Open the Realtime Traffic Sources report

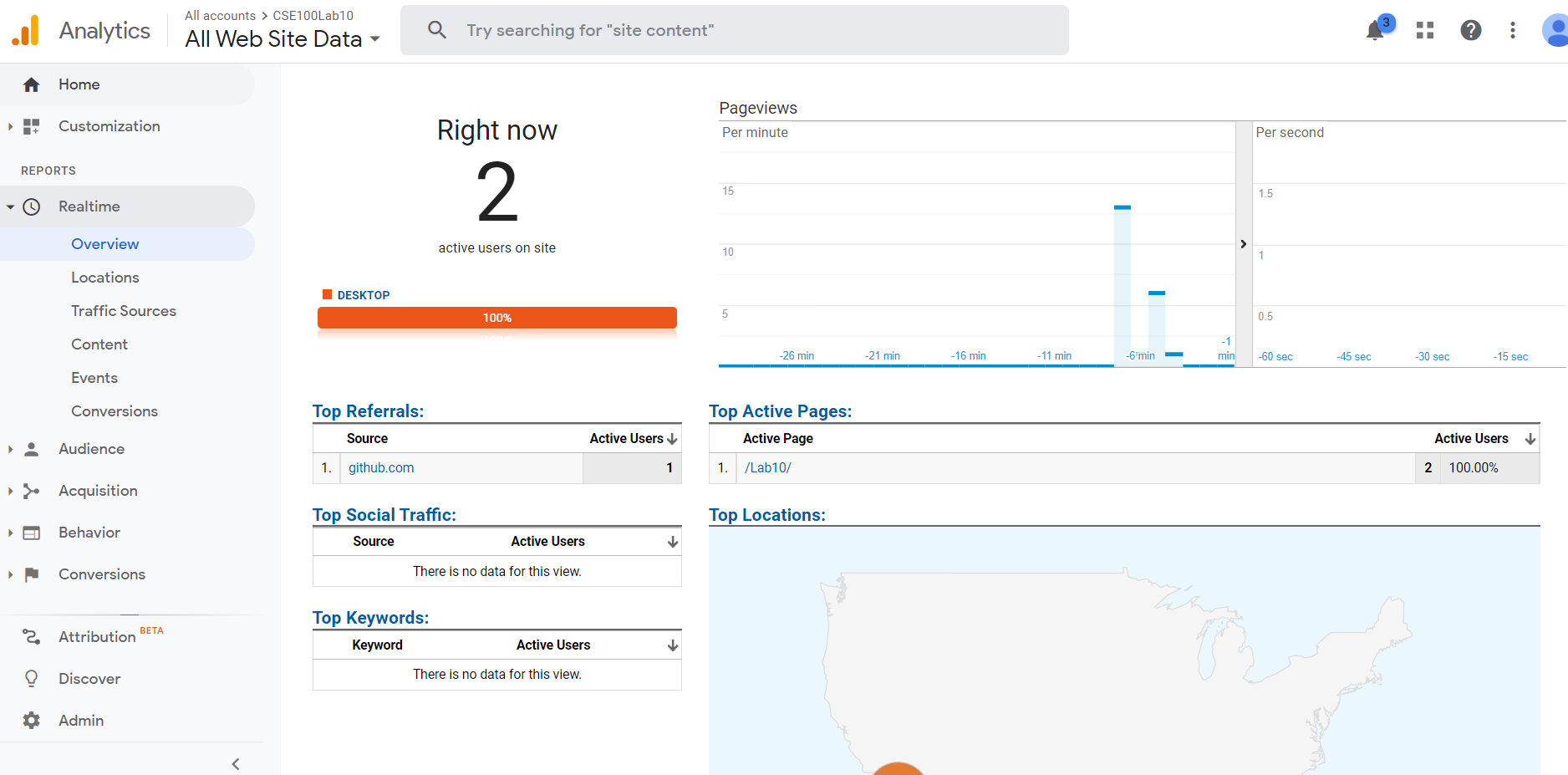coord(124,311)
